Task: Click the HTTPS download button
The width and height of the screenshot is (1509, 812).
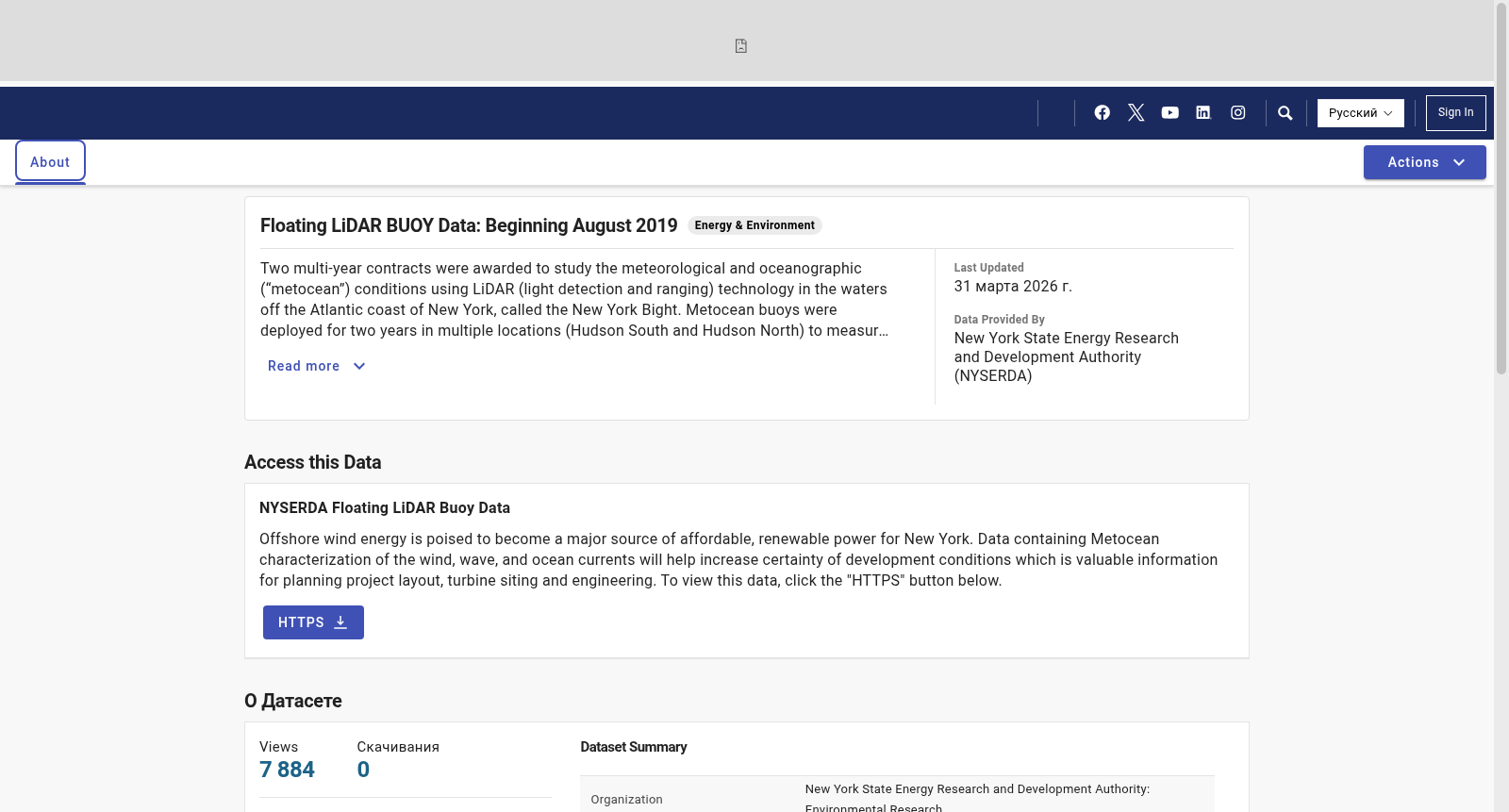Action: click(313, 622)
